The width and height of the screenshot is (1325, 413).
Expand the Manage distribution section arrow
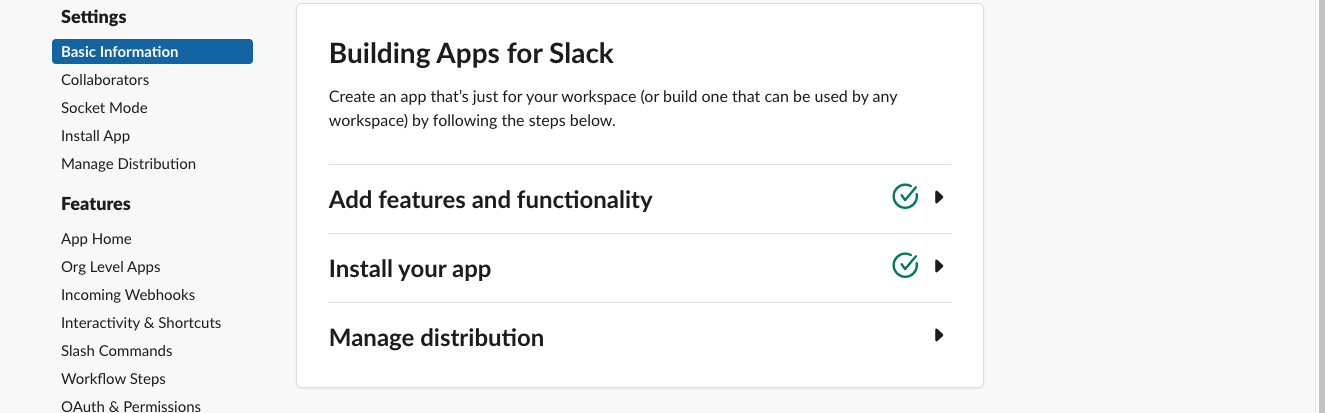click(x=939, y=335)
